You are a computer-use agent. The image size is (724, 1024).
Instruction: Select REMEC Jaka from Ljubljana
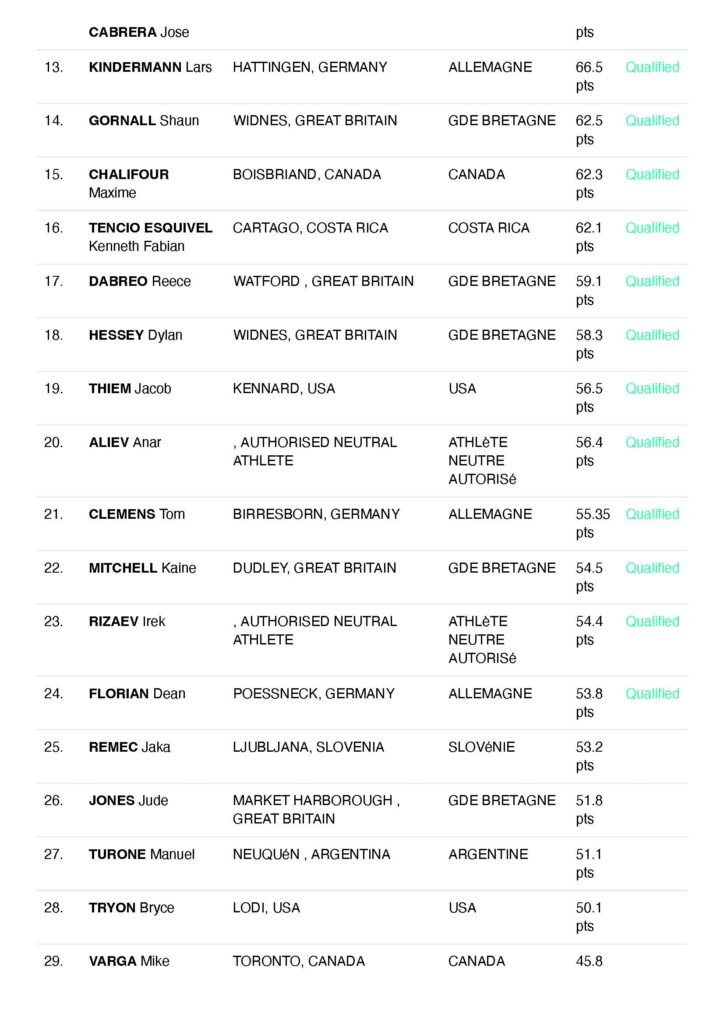[x=130, y=747]
